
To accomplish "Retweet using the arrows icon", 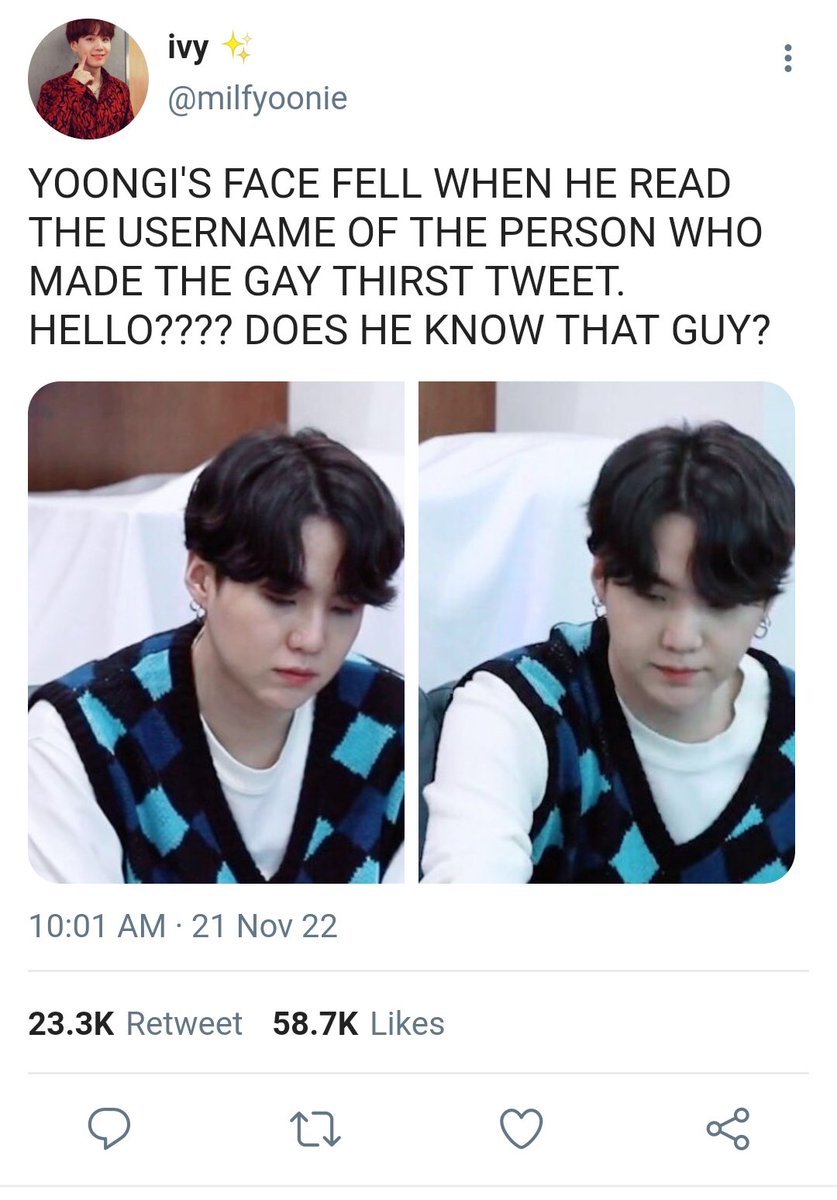I will [x=315, y=1130].
